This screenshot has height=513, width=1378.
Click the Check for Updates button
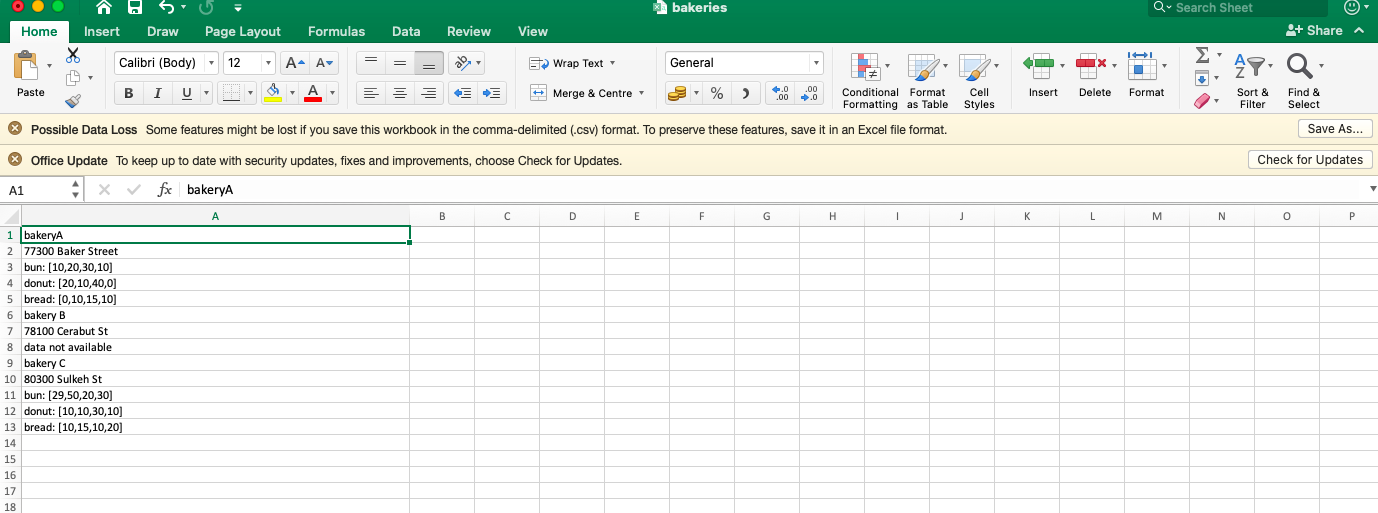pyautogui.click(x=1309, y=160)
